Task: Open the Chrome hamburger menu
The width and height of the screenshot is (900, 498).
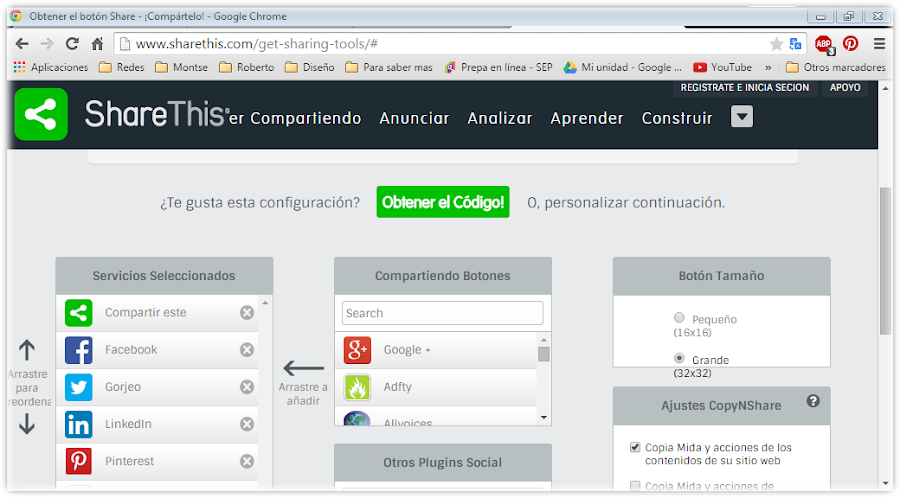Action: [x=879, y=44]
